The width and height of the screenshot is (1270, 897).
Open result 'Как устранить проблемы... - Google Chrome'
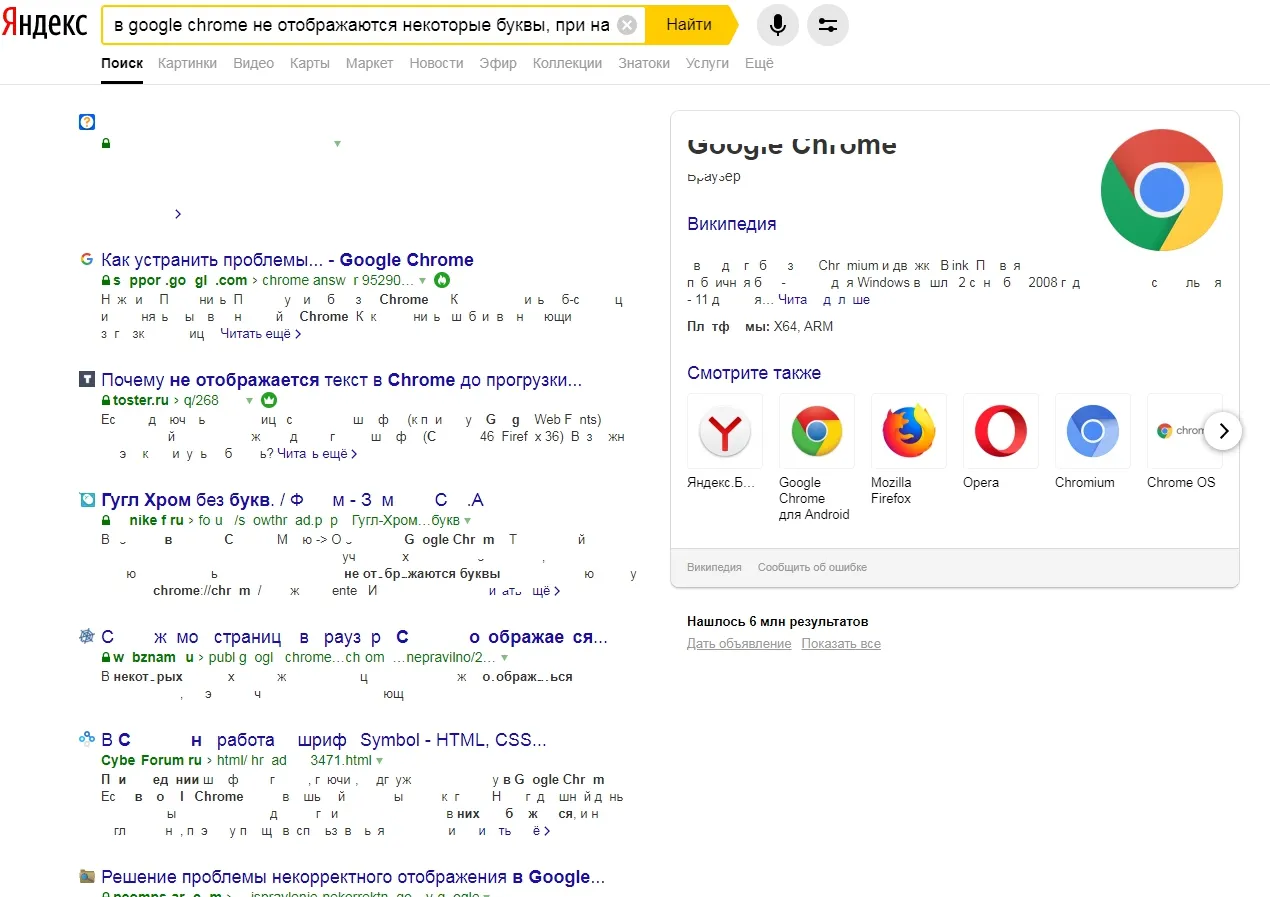[x=288, y=260]
